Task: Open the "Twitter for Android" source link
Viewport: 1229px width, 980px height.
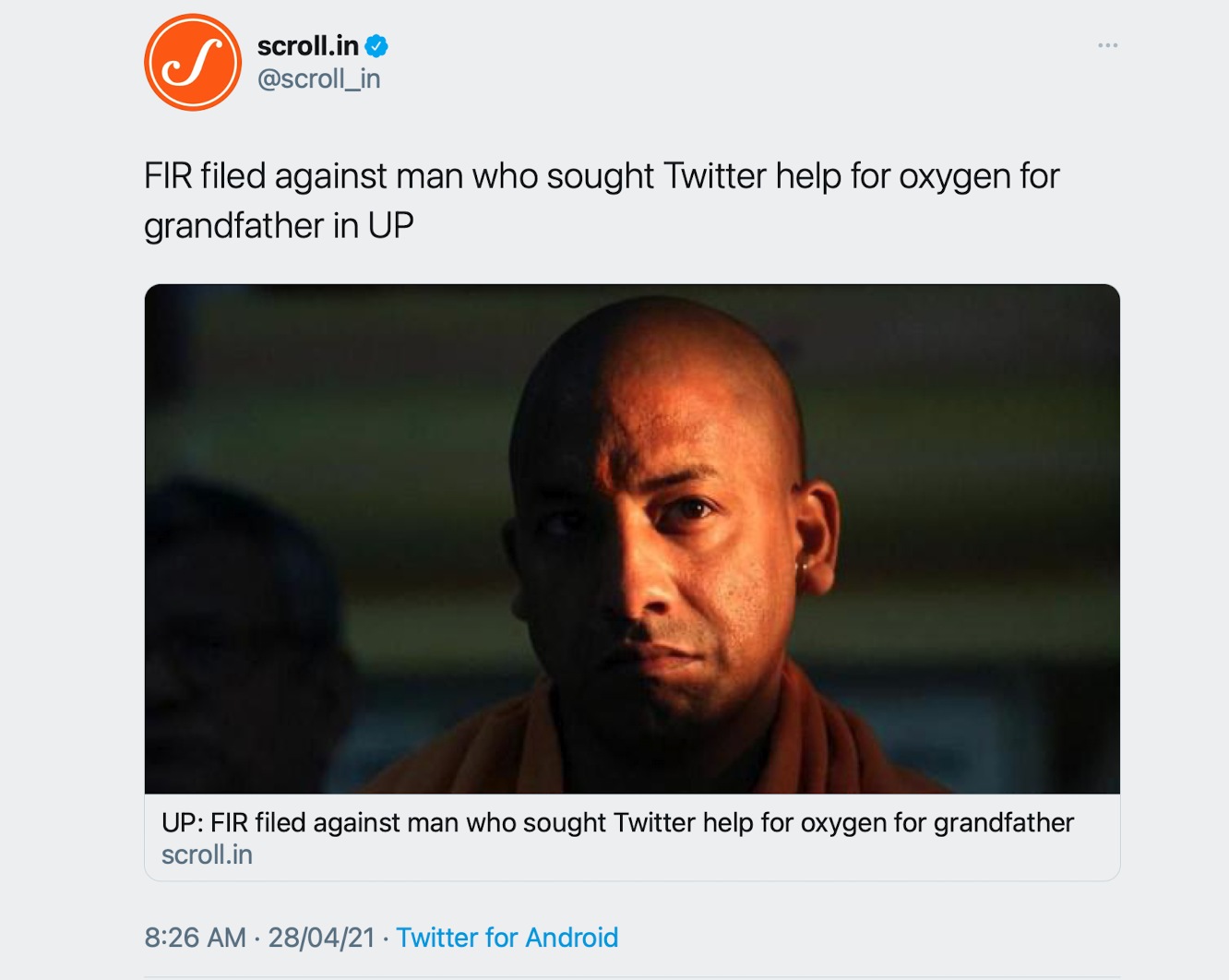Action: (x=507, y=938)
